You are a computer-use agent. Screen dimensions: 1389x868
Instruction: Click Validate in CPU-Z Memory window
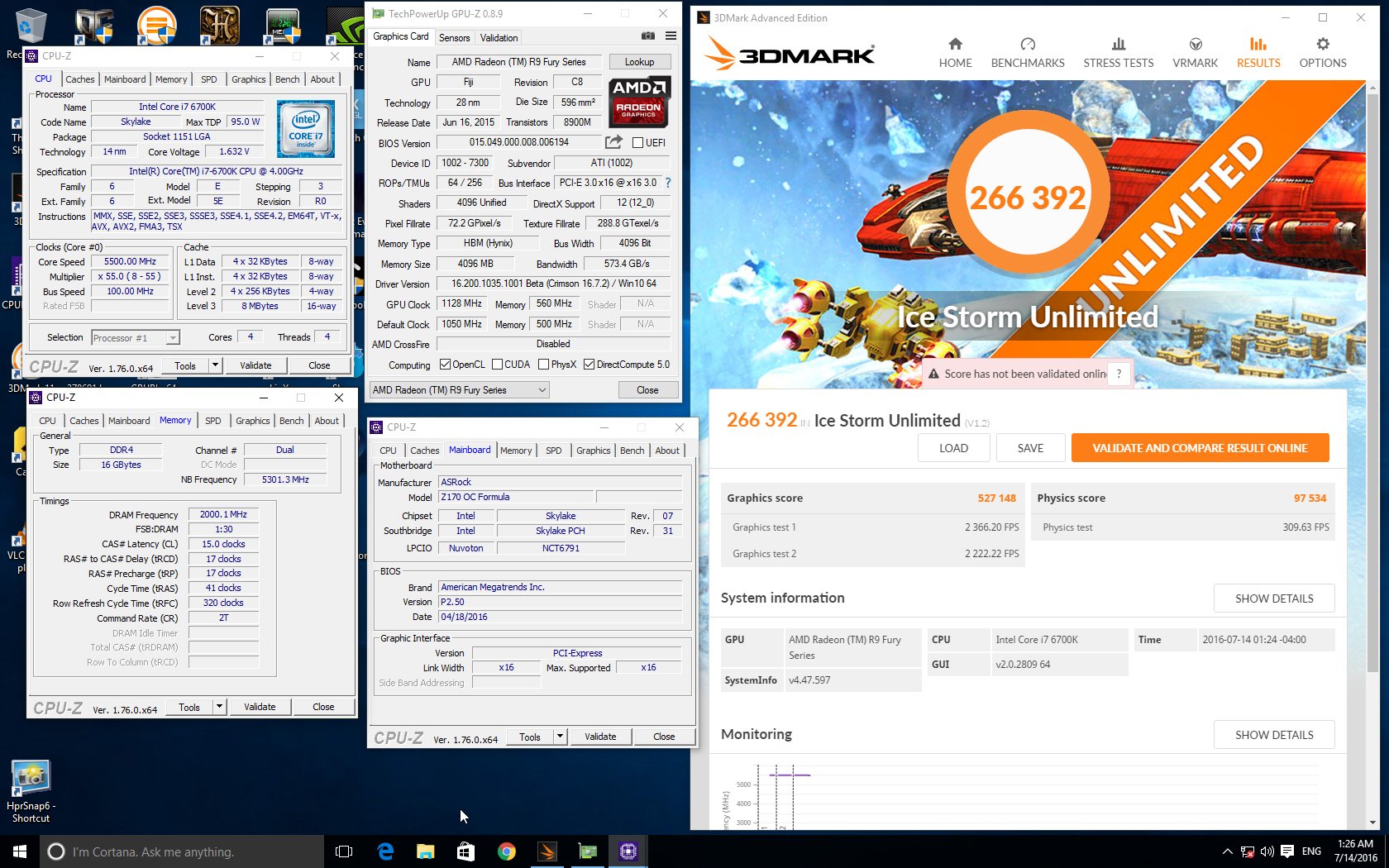[260, 707]
